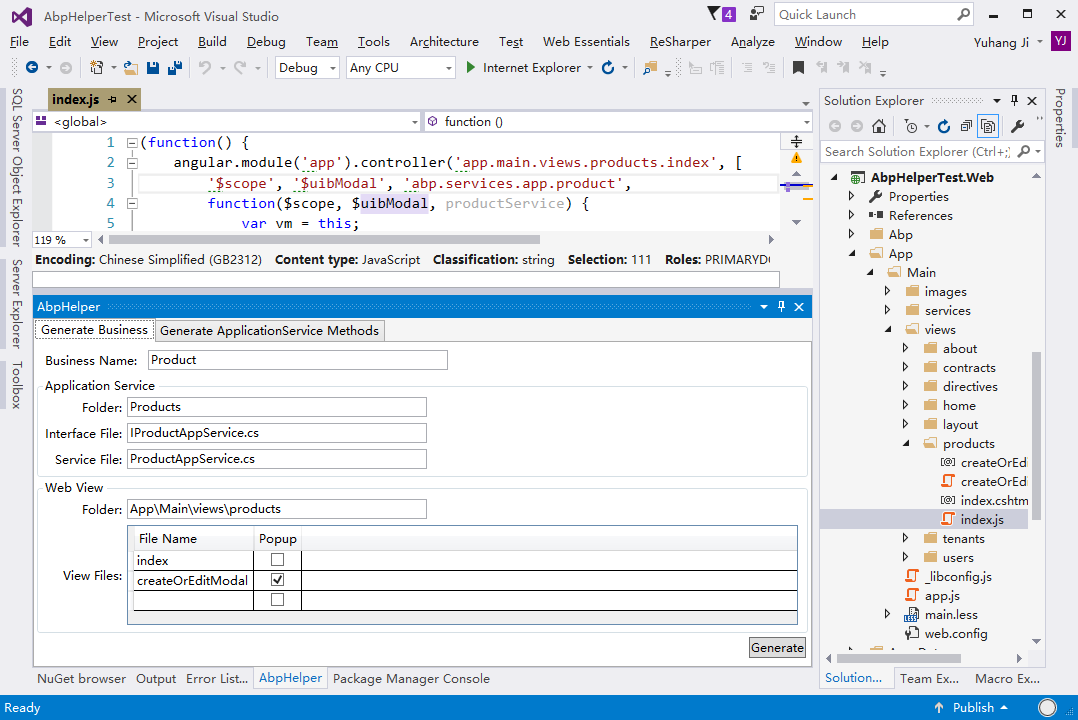
Task: Click the Solution Explorer Home icon
Action: (879, 126)
